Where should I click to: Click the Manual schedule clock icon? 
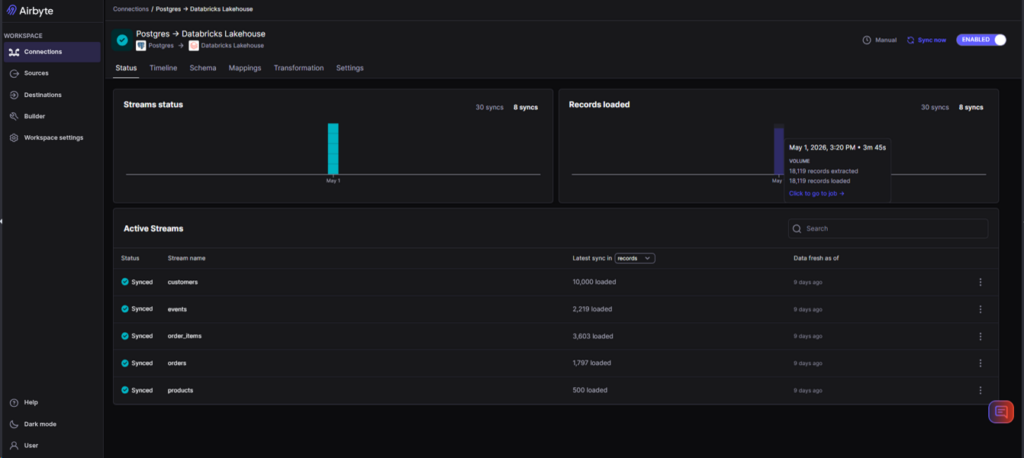[867, 40]
